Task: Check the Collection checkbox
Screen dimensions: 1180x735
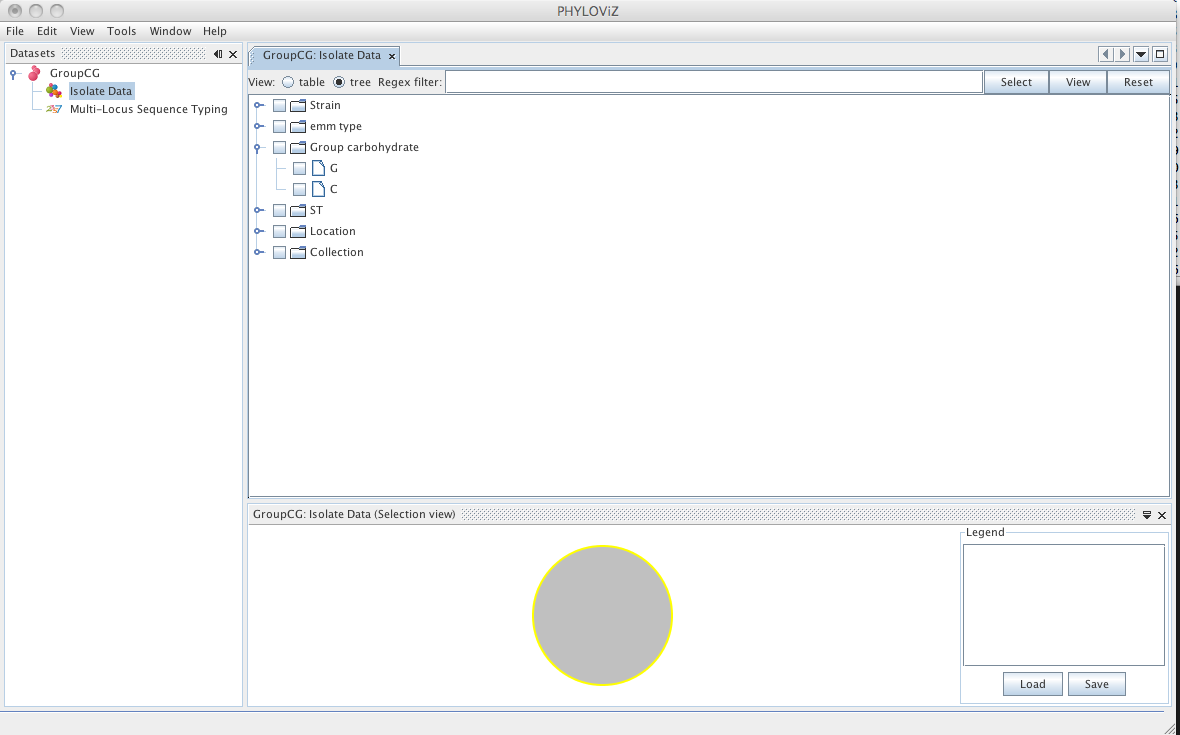Action: (x=279, y=253)
